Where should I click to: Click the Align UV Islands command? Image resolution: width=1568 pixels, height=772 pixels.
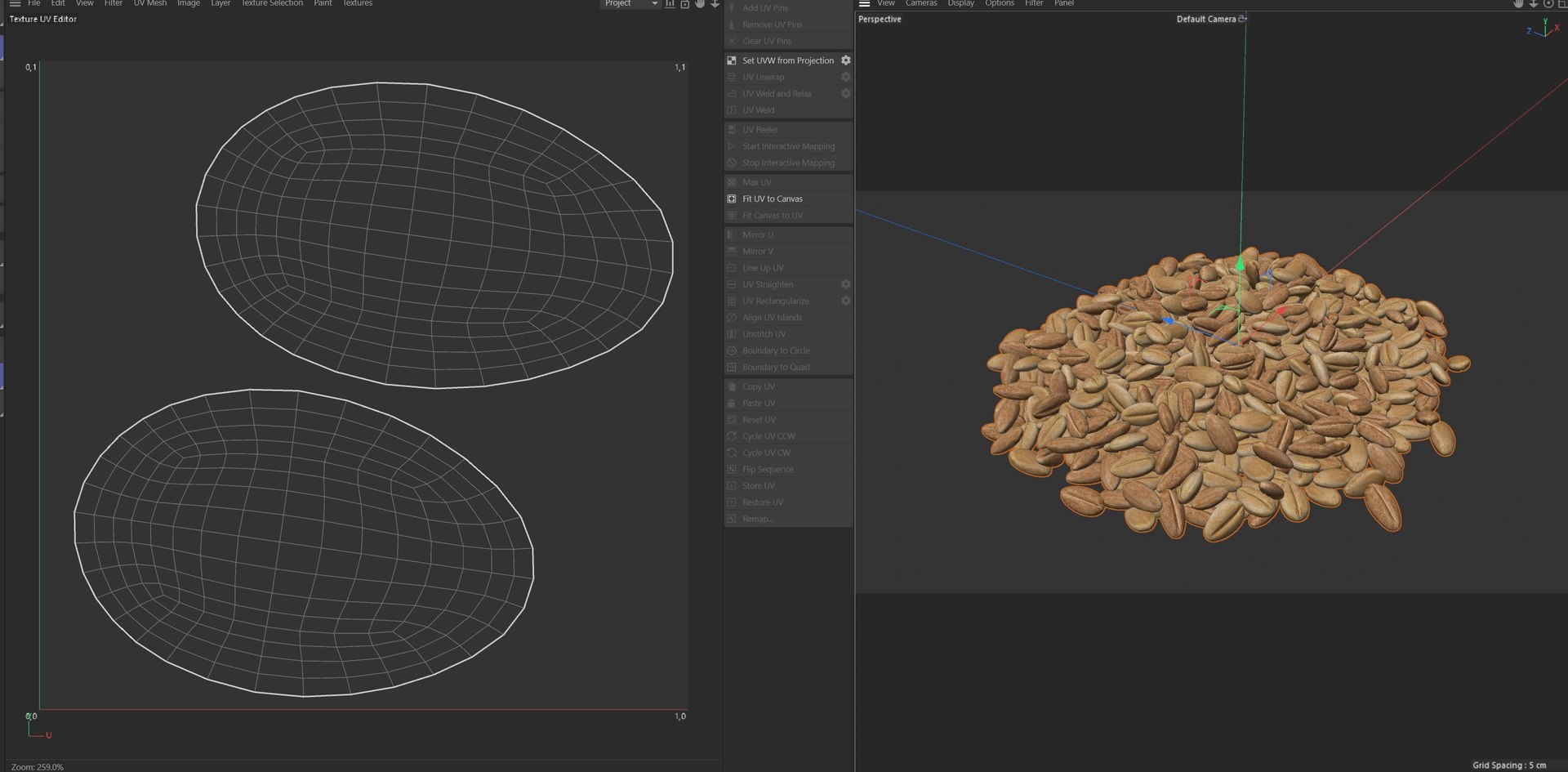(789, 318)
